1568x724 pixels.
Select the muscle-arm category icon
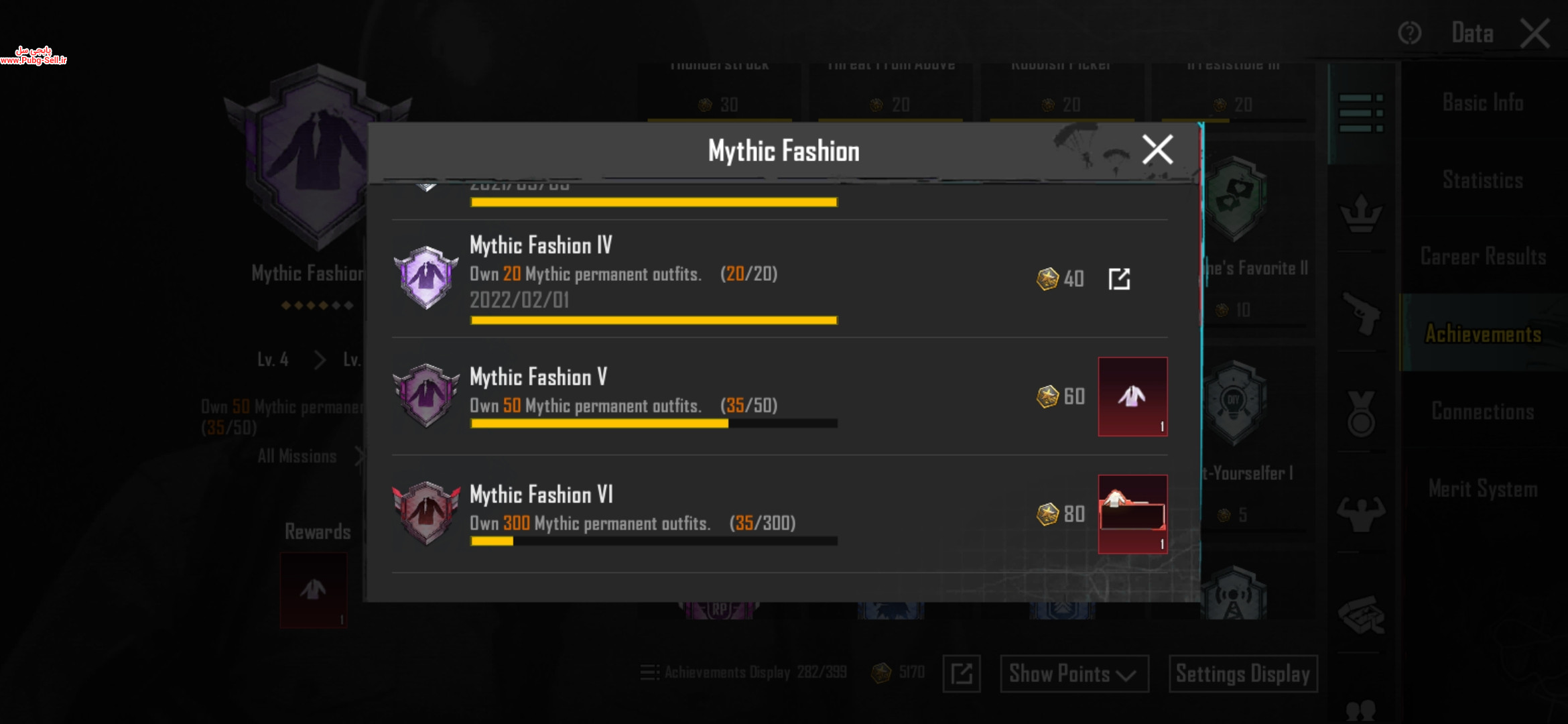point(1361,514)
